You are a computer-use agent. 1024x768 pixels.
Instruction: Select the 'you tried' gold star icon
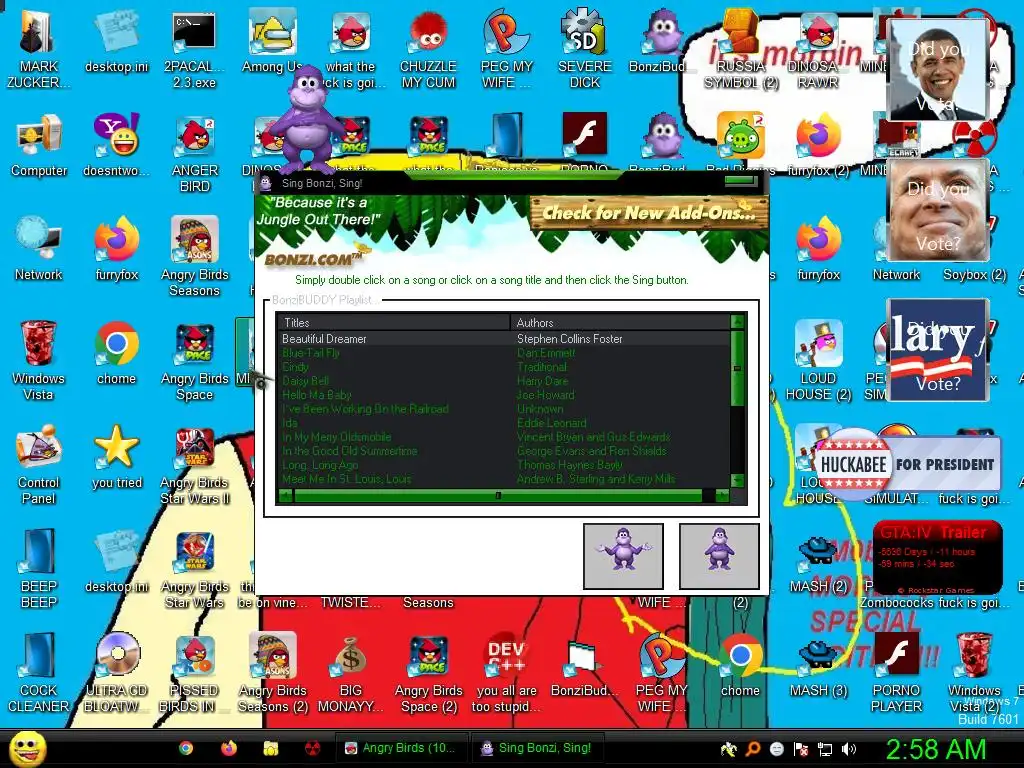(x=116, y=457)
